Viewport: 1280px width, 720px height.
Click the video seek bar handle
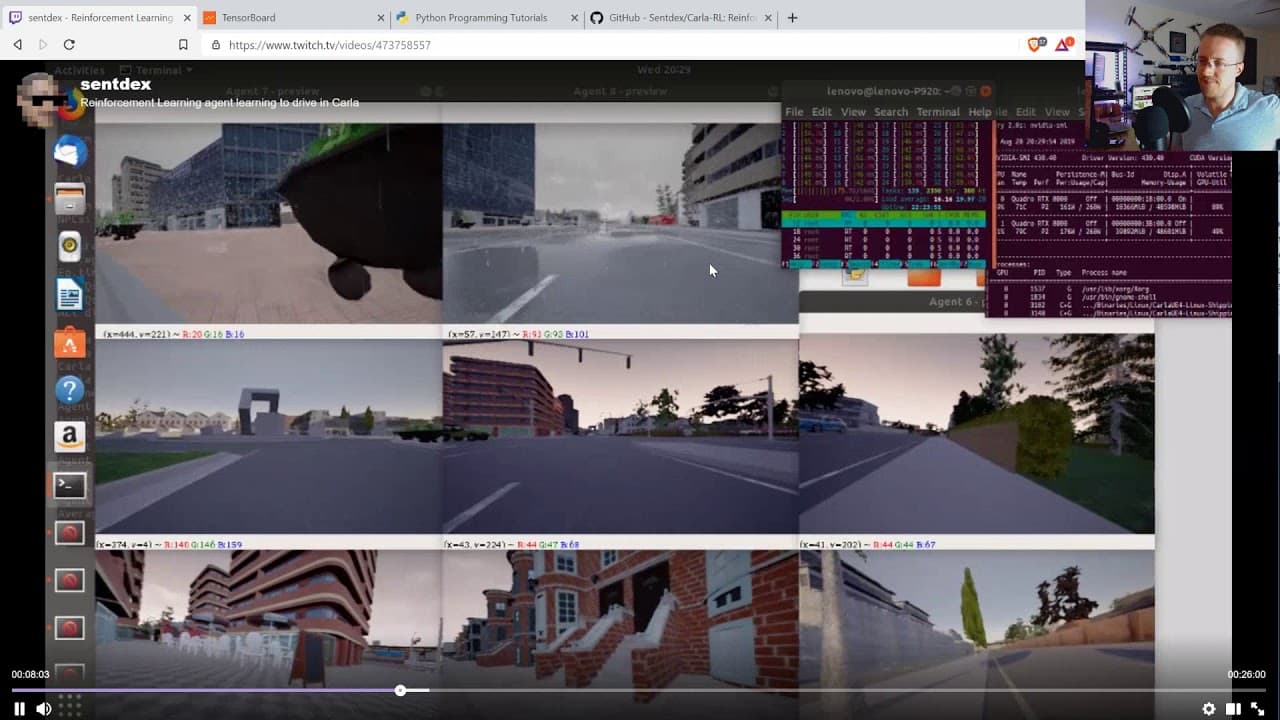click(400, 690)
